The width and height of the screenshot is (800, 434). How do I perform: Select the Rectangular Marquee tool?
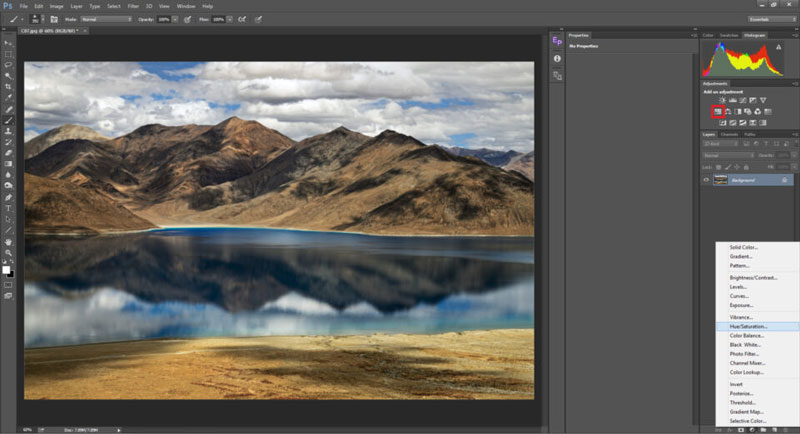point(8,54)
